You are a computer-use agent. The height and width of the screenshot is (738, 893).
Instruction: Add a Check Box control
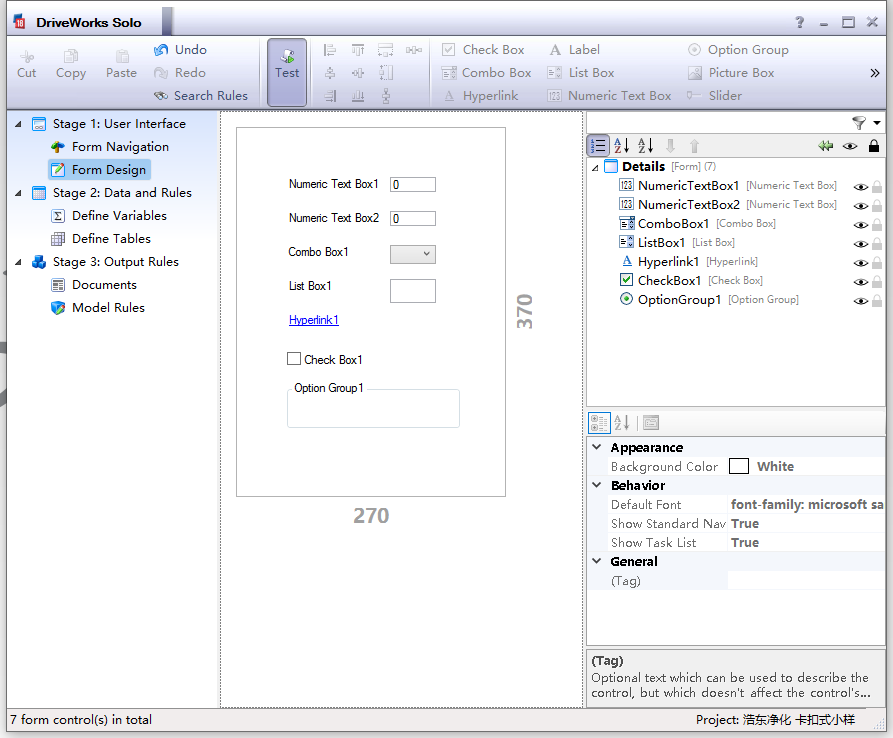tap(483, 50)
